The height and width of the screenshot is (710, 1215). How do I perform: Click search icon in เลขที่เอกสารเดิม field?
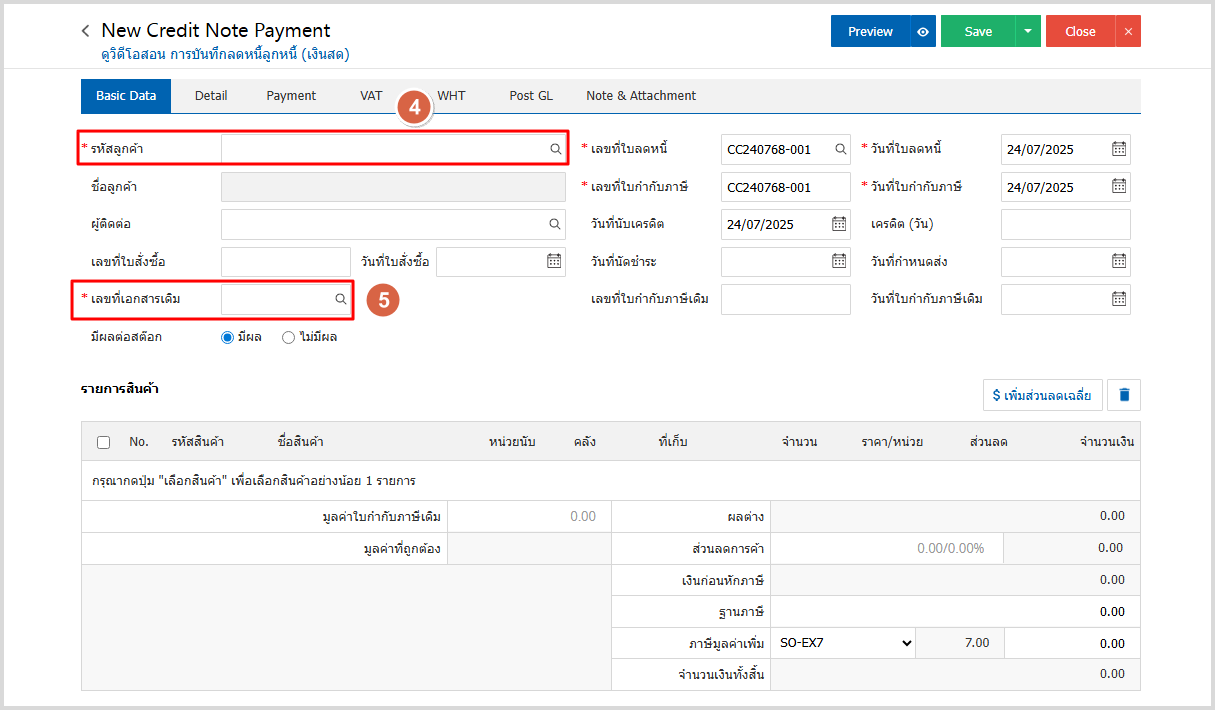340,299
